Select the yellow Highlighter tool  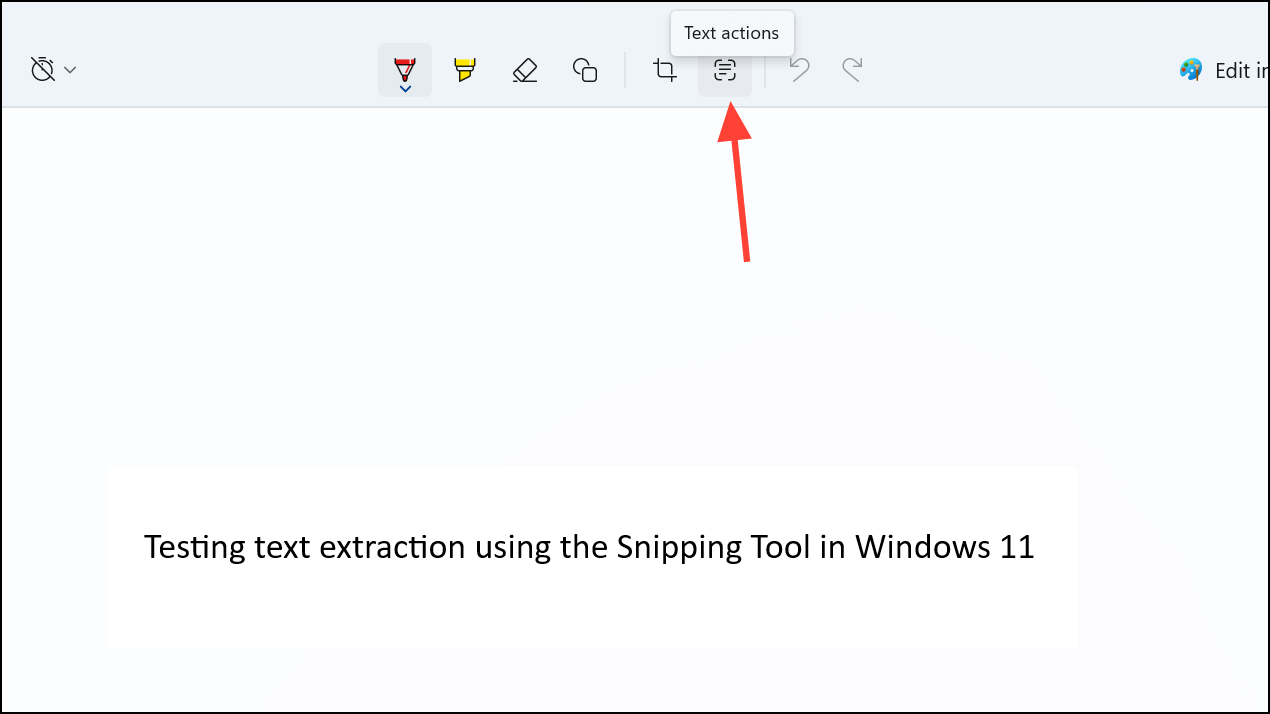click(x=464, y=70)
